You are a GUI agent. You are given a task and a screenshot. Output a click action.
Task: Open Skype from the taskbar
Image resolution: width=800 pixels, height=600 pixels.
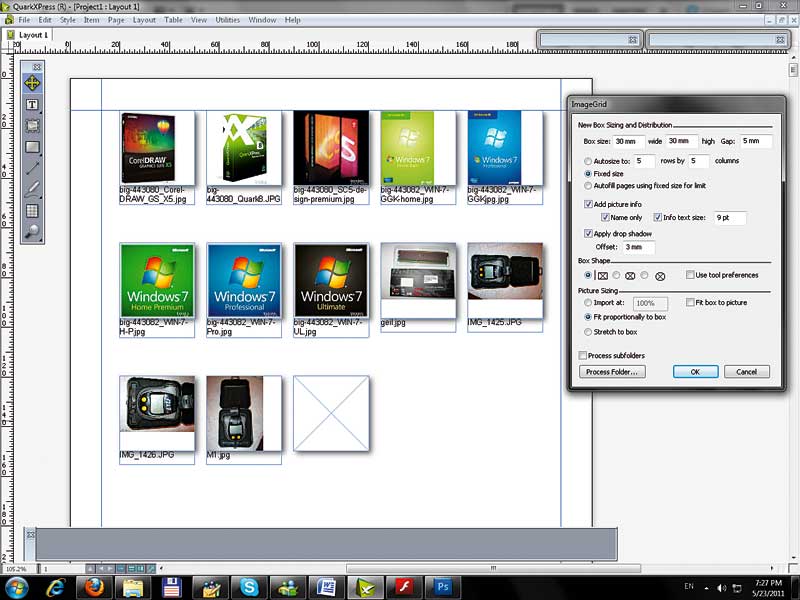(x=249, y=587)
